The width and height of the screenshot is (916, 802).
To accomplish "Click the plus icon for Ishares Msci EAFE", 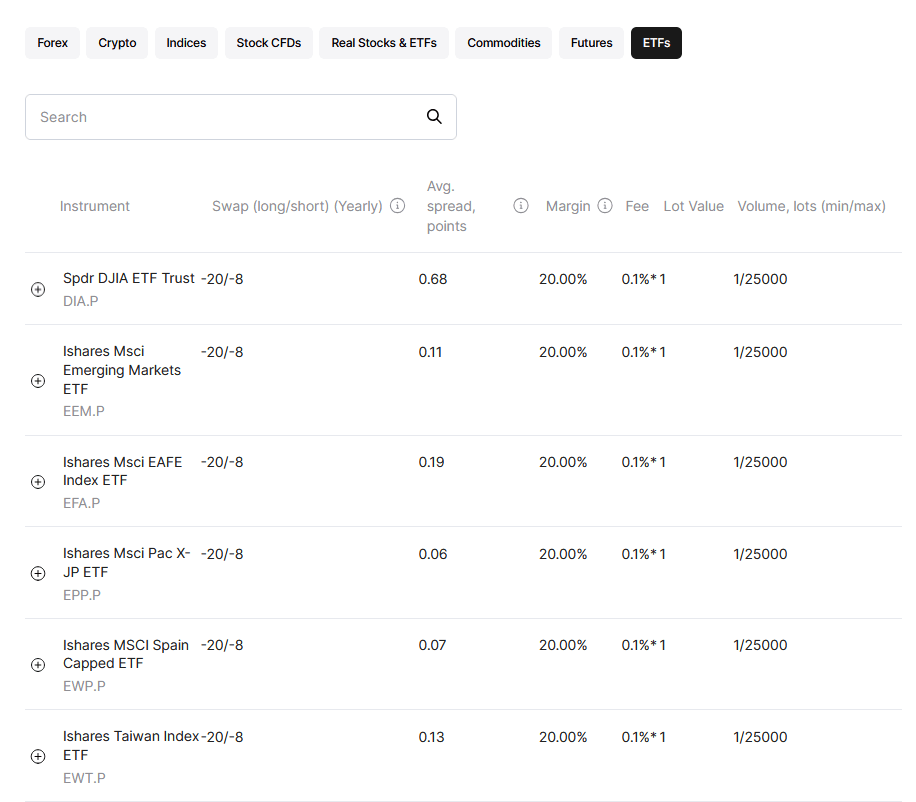I will pyautogui.click(x=37, y=481).
